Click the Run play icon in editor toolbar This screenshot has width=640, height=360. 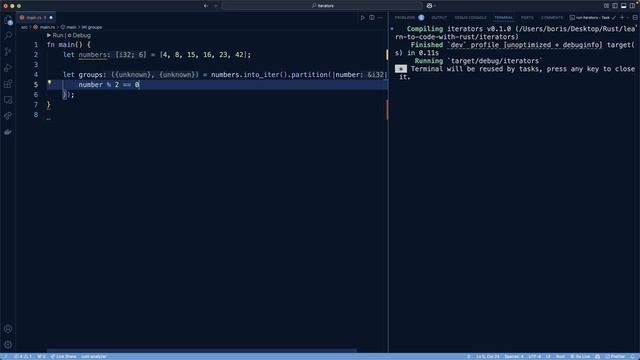(x=362, y=18)
